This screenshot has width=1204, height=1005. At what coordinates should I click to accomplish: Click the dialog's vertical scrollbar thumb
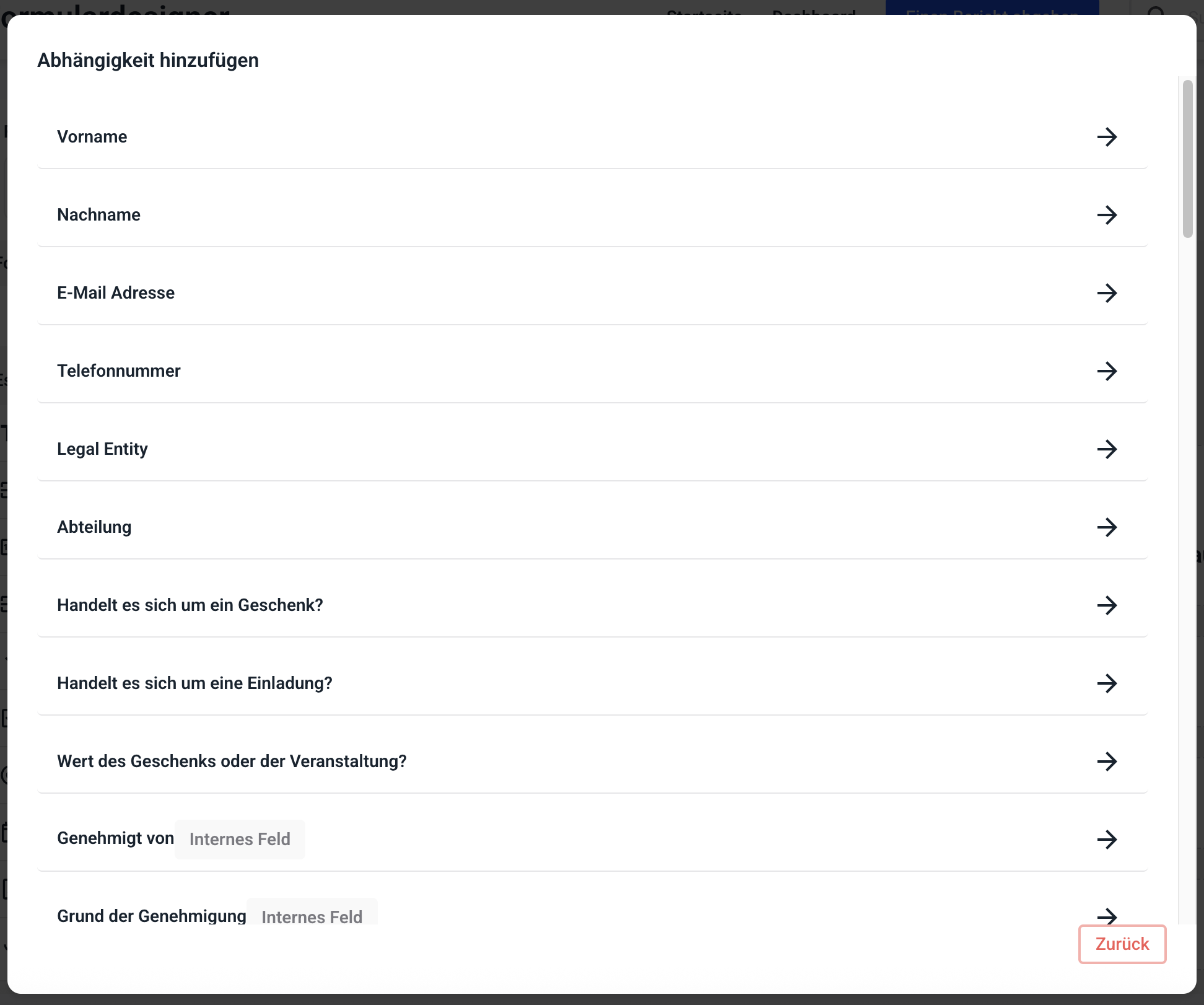coord(1187,159)
